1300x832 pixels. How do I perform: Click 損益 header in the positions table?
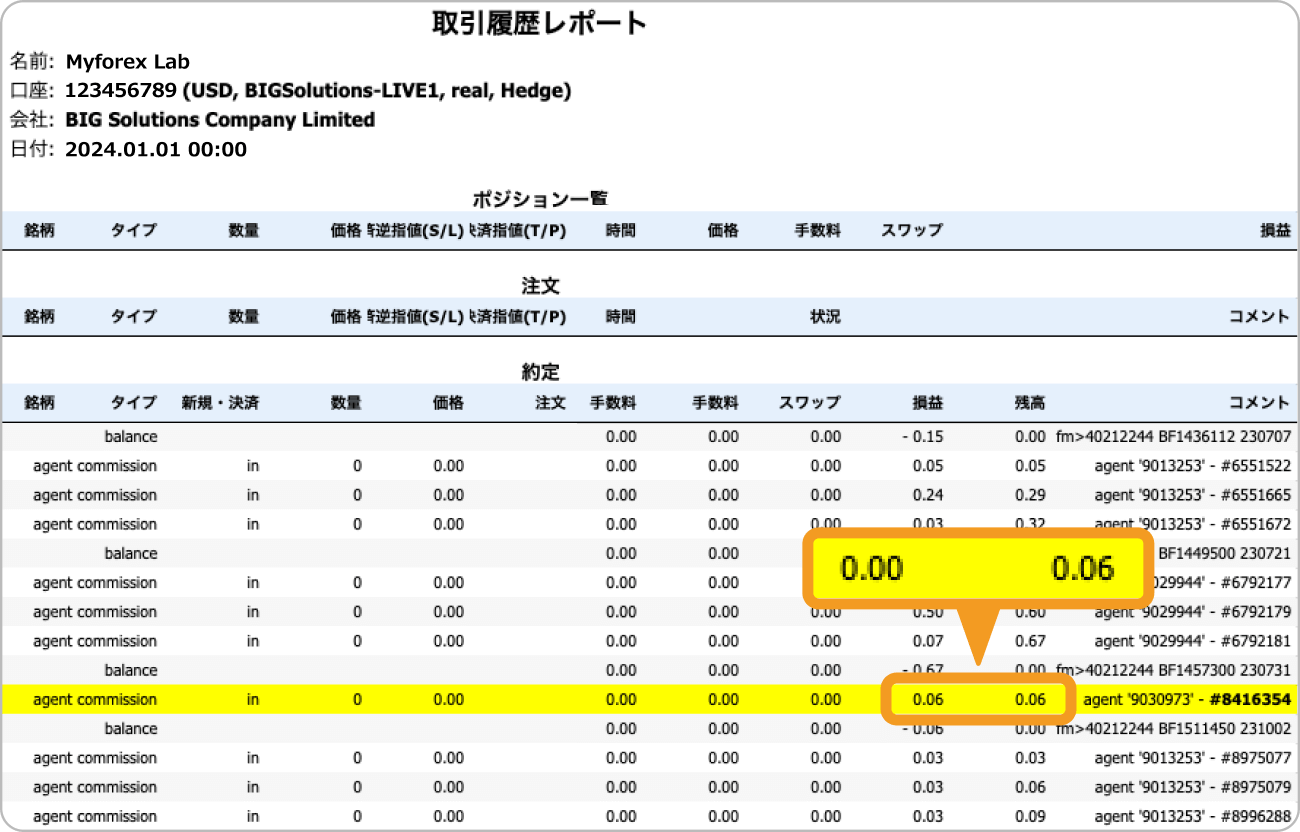click(1274, 230)
